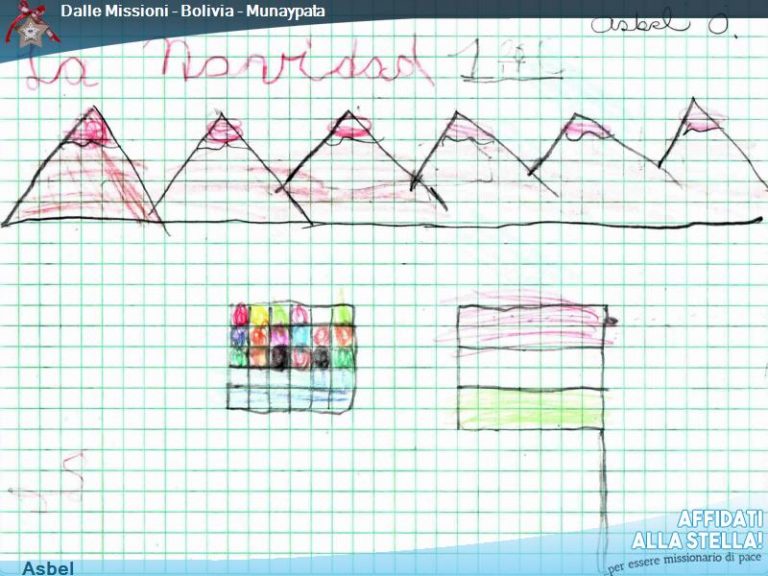The height and width of the screenshot is (576, 768).
Task: Click the flag pole below the flag
Action: click(x=603, y=490)
